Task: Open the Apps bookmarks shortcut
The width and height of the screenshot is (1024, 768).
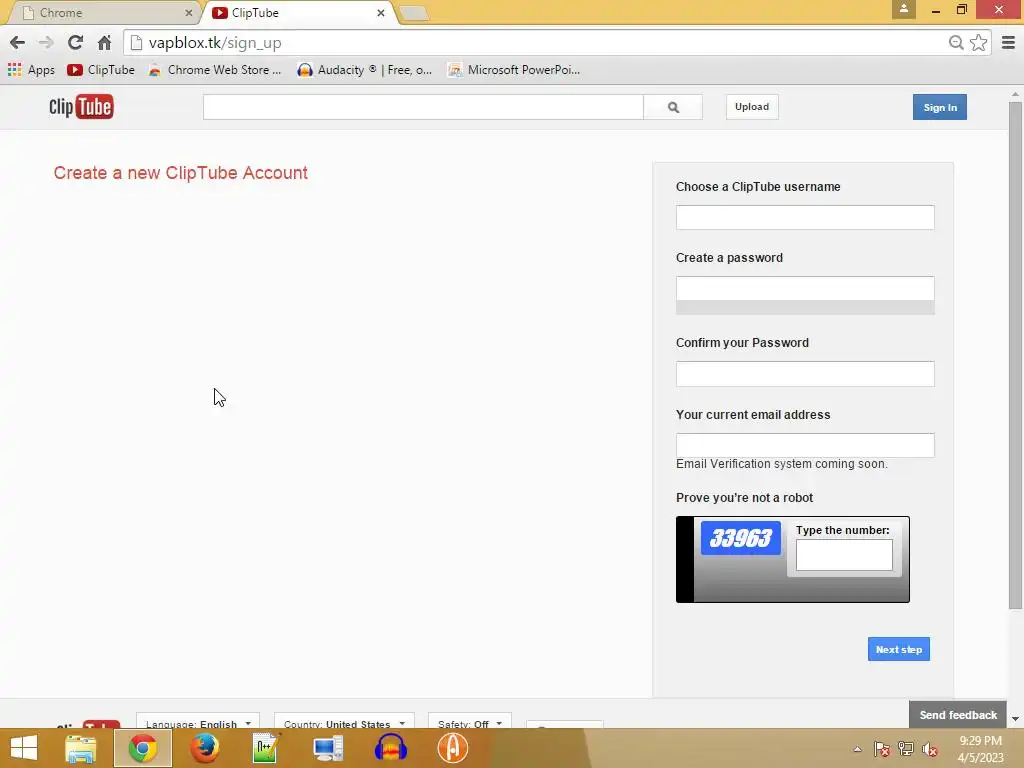Action: (31, 70)
